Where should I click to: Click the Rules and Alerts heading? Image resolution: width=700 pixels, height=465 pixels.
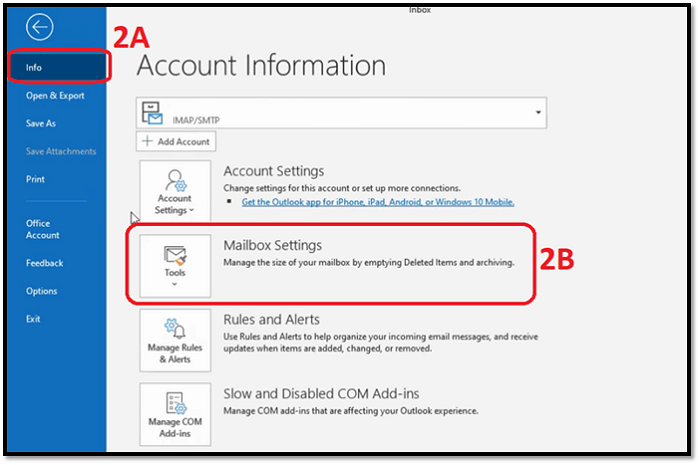[271, 320]
